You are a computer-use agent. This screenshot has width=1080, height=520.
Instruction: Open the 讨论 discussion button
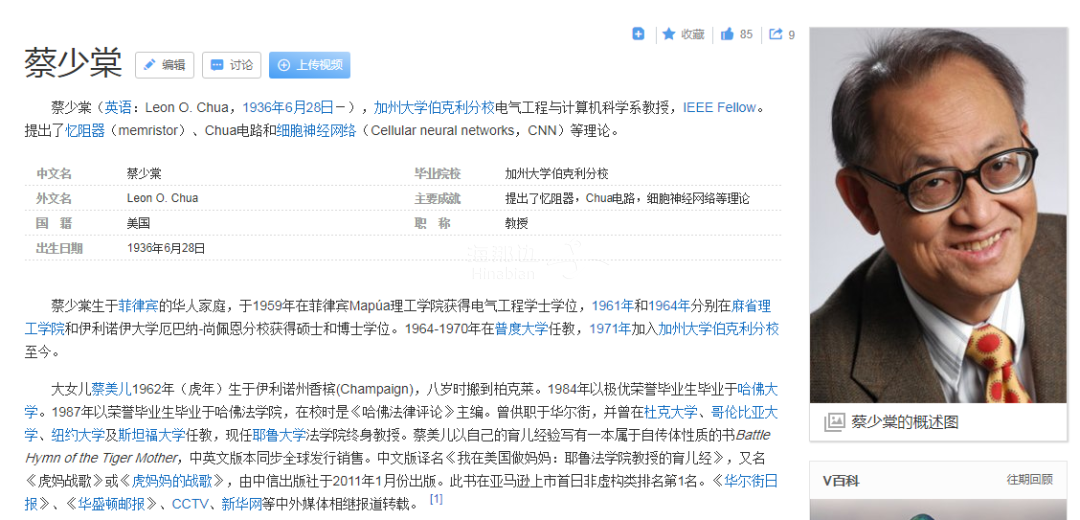[x=231, y=65]
